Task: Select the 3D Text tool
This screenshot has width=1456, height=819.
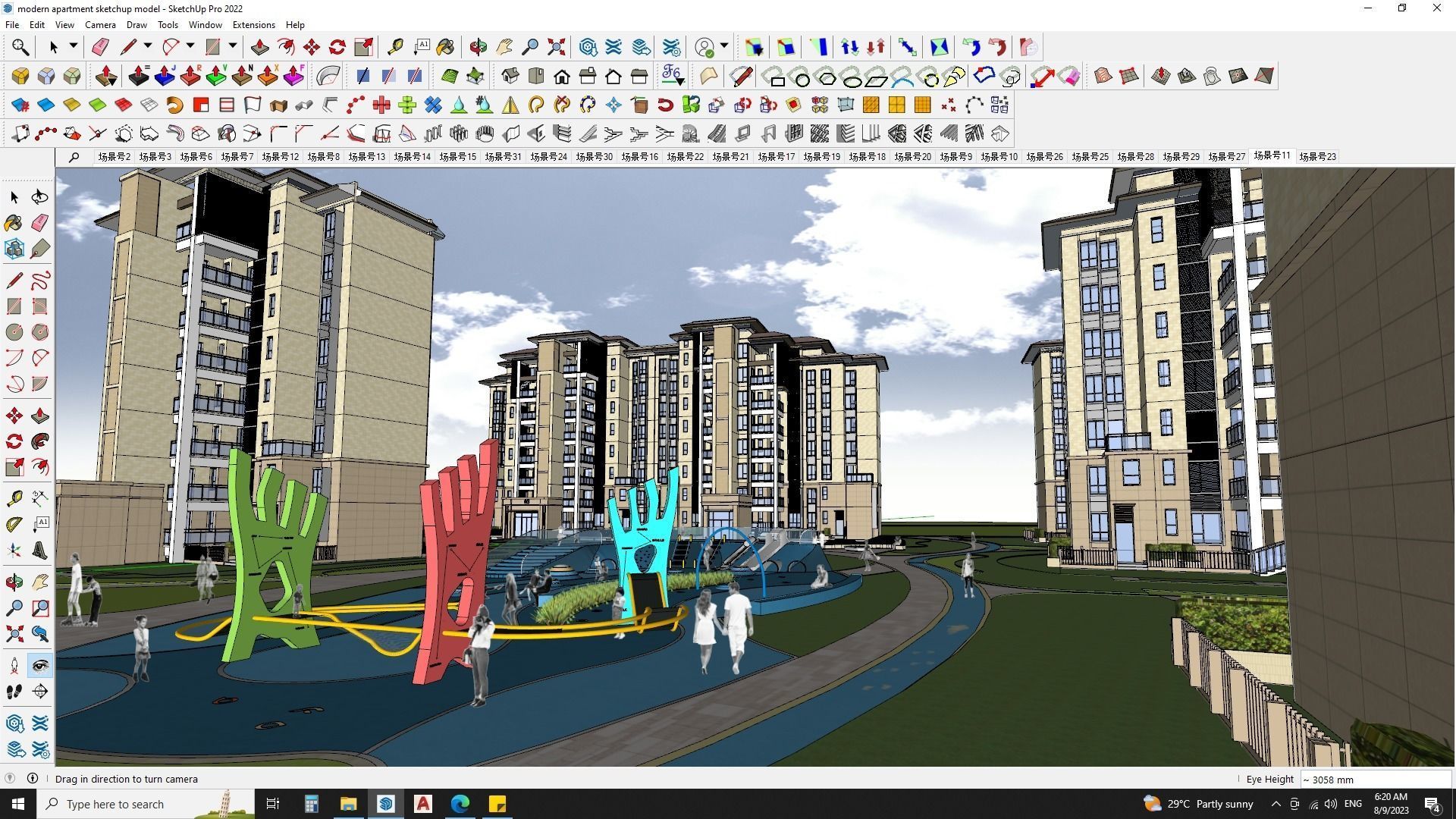Action: pyautogui.click(x=40, y=551)
